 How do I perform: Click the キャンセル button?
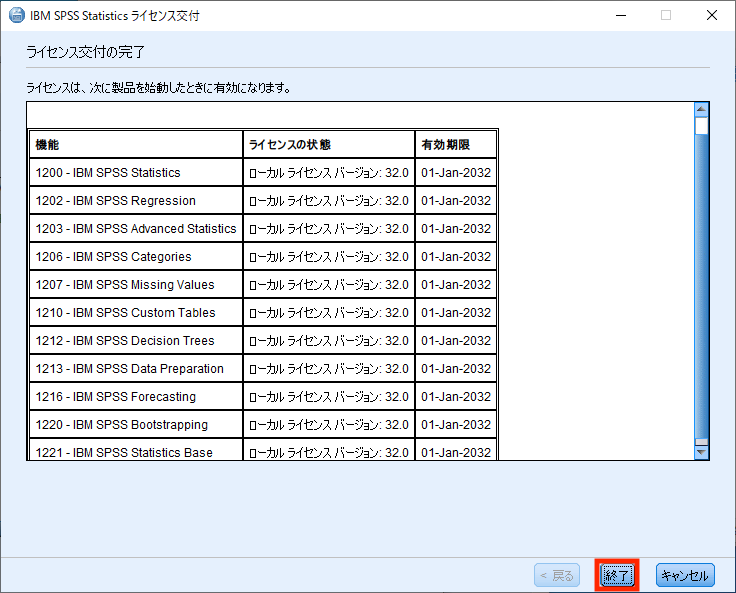(x=685, y=575)
